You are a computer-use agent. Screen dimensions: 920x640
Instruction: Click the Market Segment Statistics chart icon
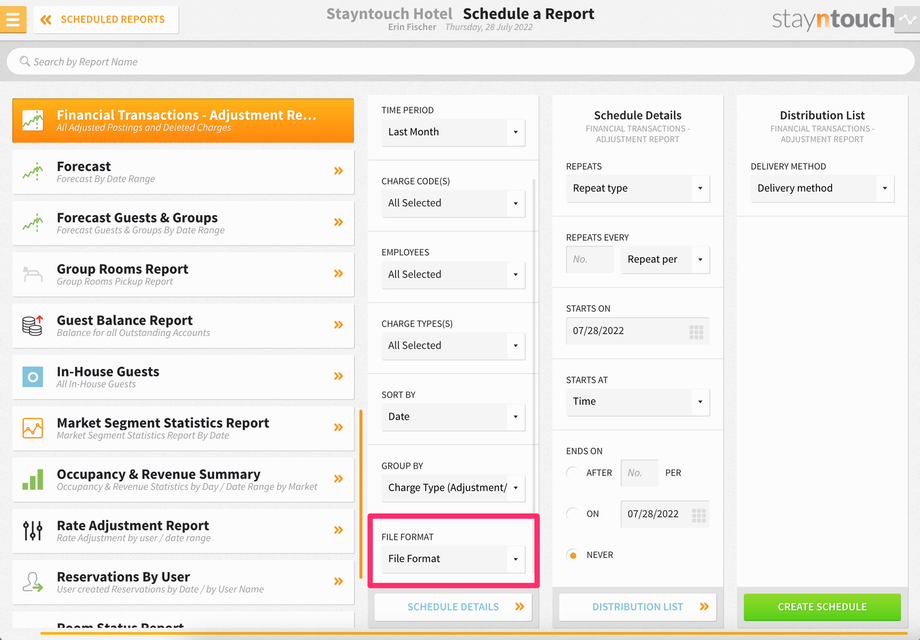pos(33,428)
